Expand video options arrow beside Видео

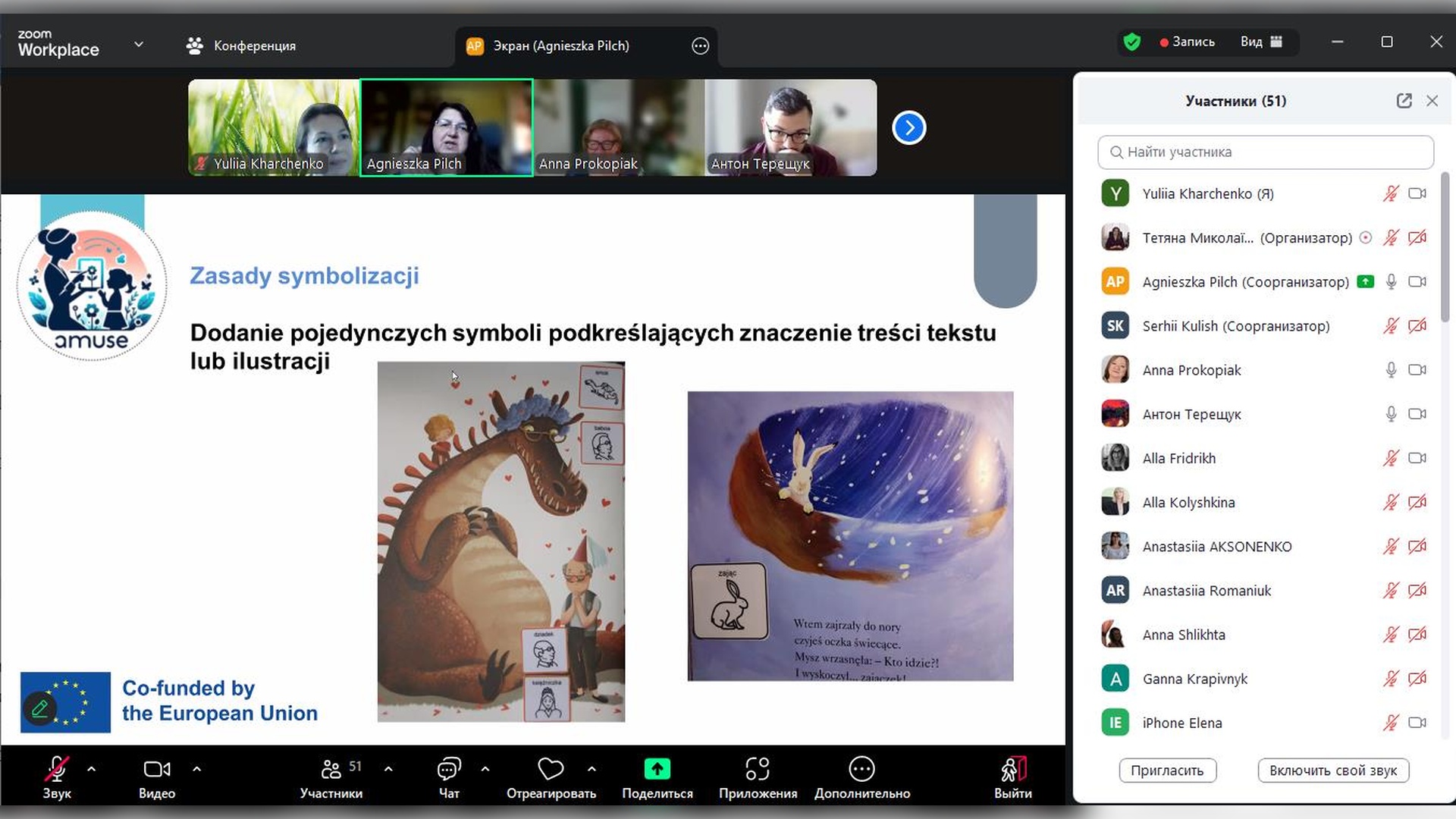[196, 769]
